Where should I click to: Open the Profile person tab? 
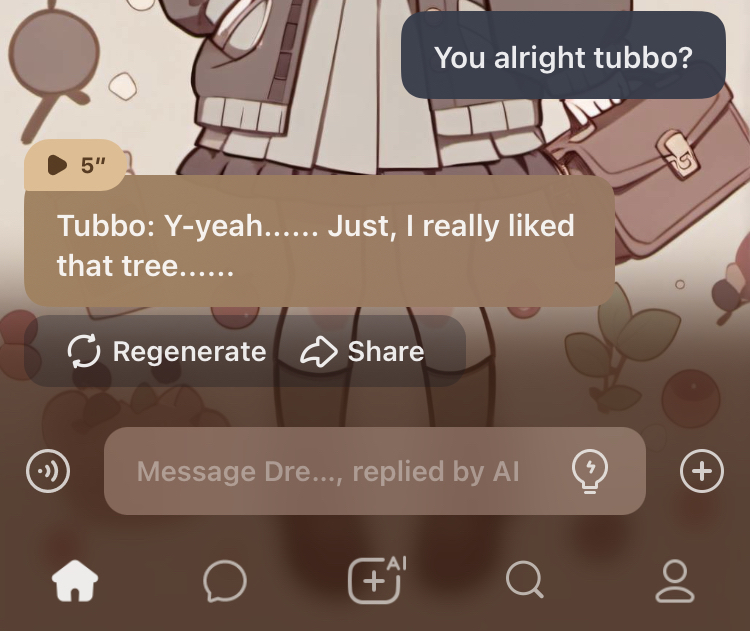click(674, 581)
